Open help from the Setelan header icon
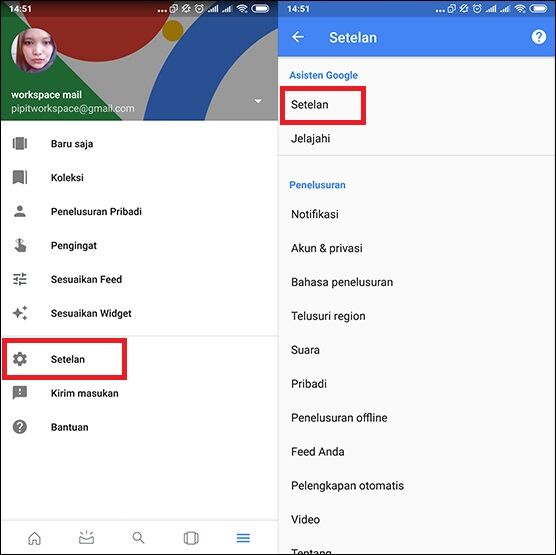 [539, 37]
